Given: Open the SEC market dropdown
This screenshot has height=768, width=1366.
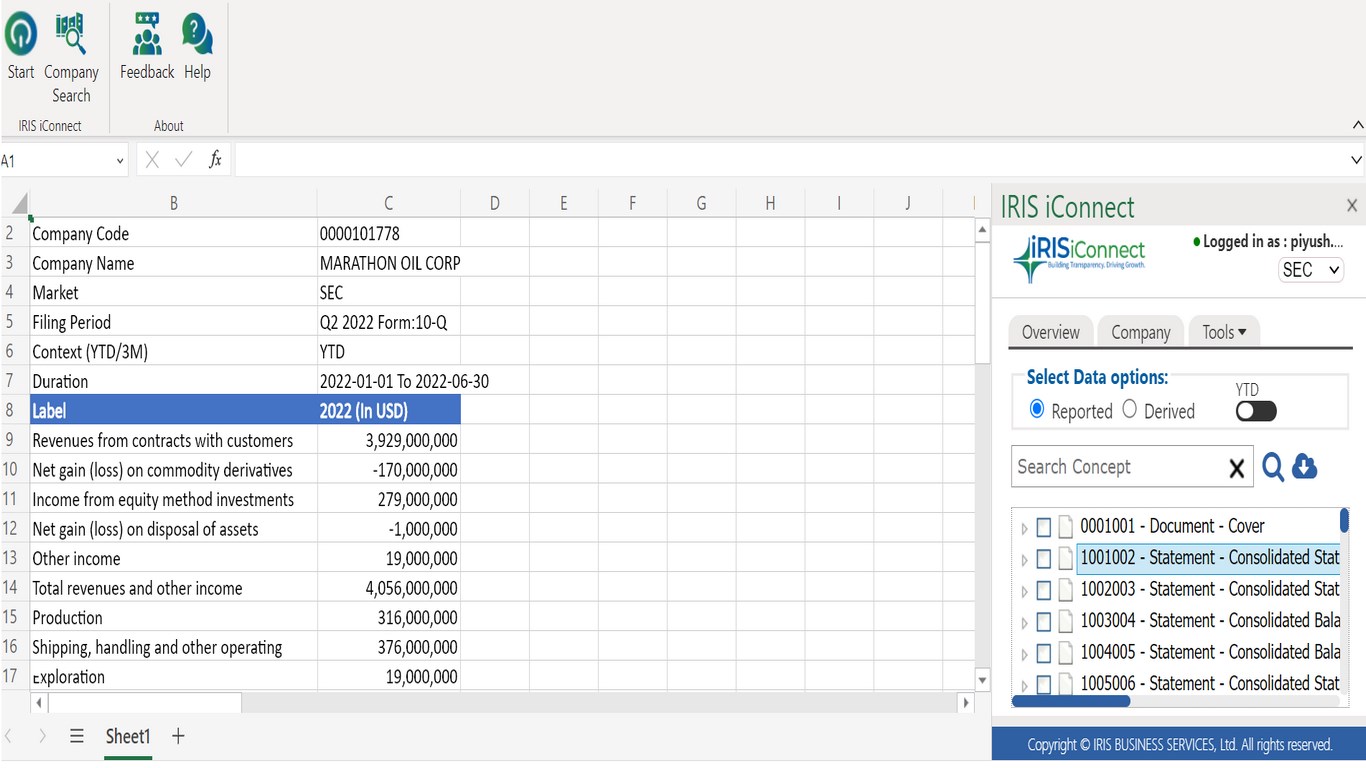Looking at the screenshot, I should pos(1311,270).
